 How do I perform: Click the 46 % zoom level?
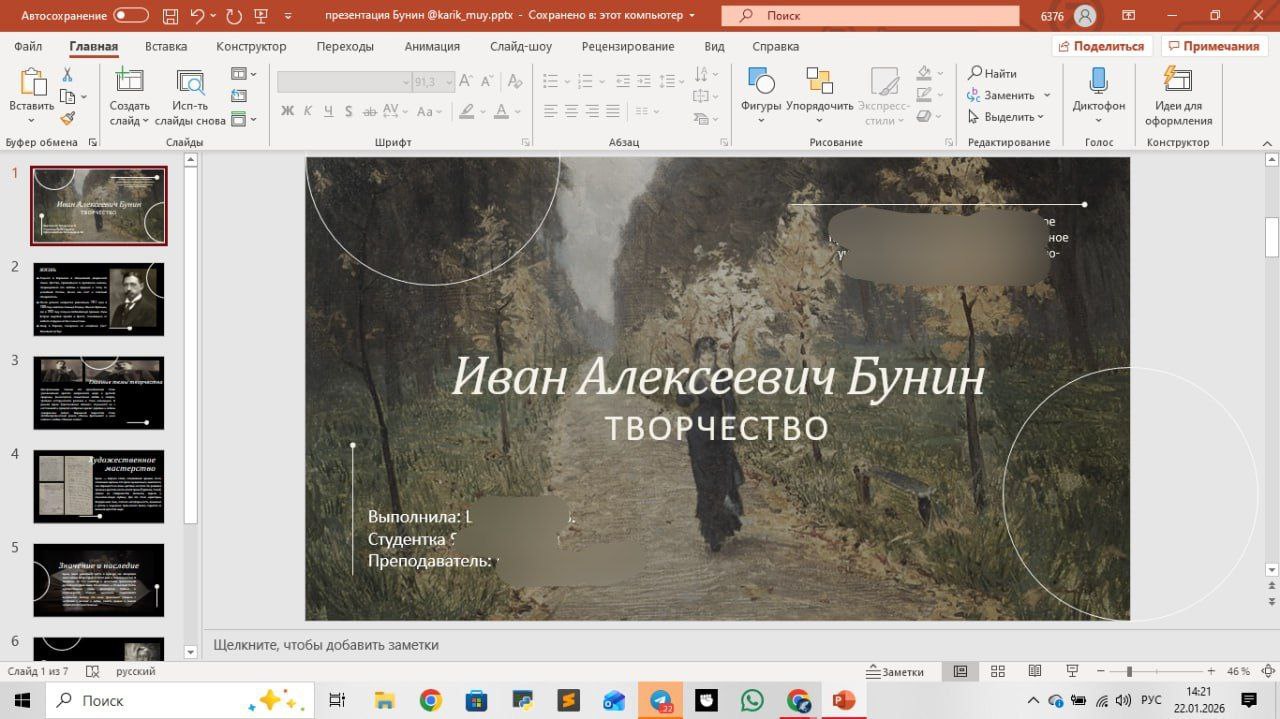(1238, 671)
